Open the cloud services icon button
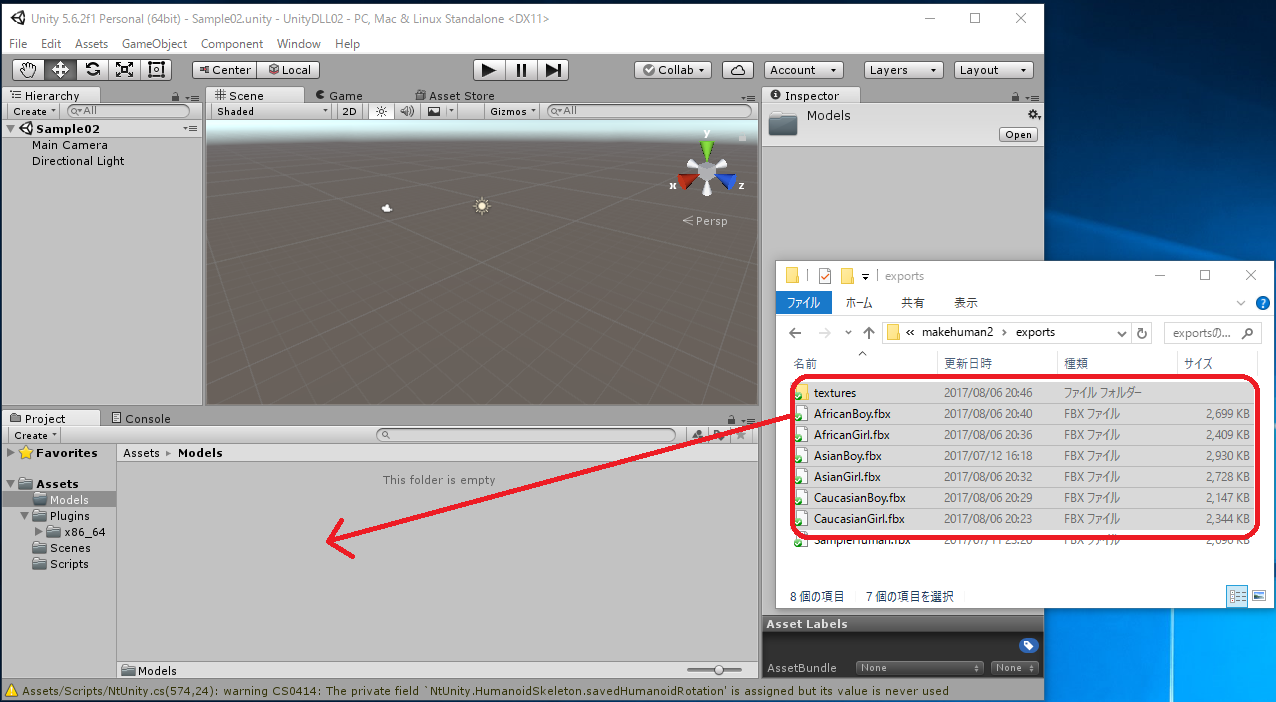Screen dimensions: 1276x702 [737, 70]
